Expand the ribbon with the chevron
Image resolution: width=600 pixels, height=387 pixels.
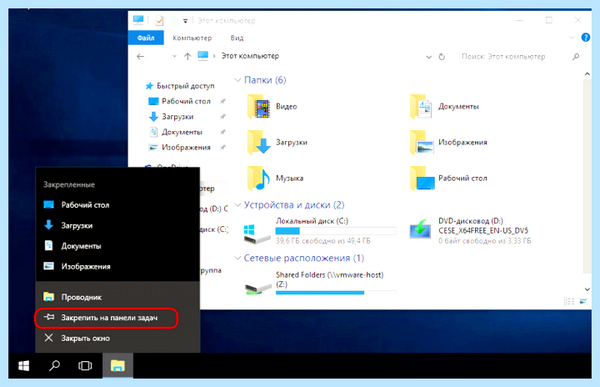pos(571,38)
